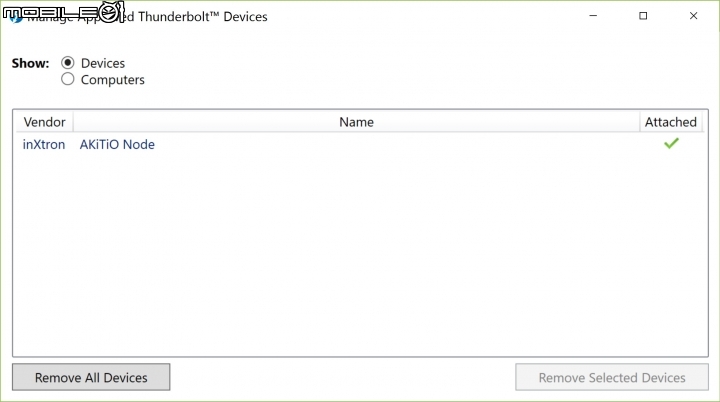Image resolution: width=720 pixels, height=402 pixels.
Task: Click the Thunderbolt app icon in title bar
Action: point(16,17)
